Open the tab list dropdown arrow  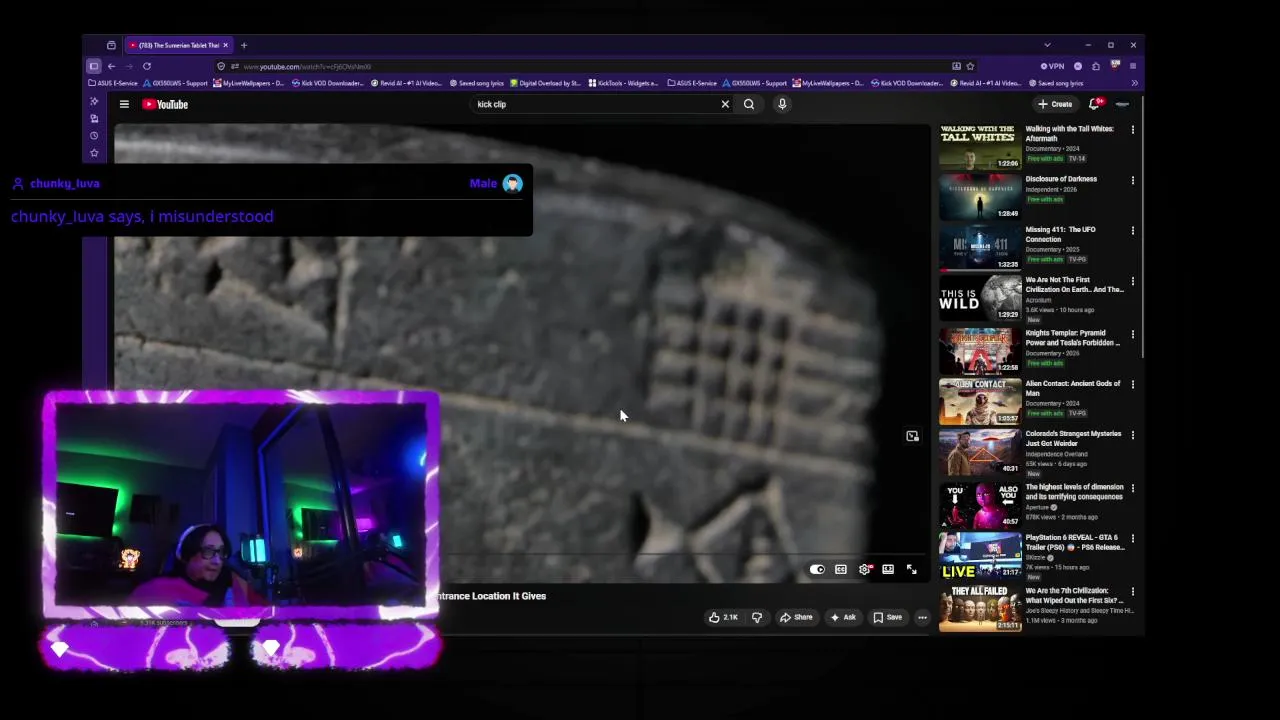(1047, 45)
